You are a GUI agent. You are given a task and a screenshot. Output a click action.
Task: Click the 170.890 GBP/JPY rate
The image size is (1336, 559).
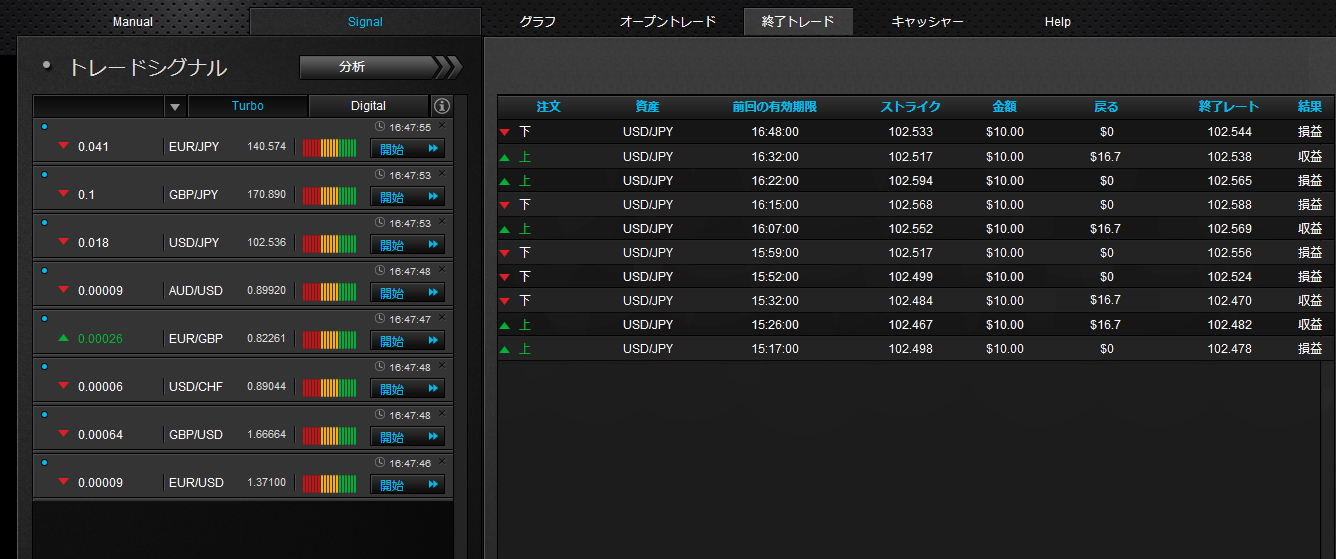pyautogui.click(x=266, y=195)
